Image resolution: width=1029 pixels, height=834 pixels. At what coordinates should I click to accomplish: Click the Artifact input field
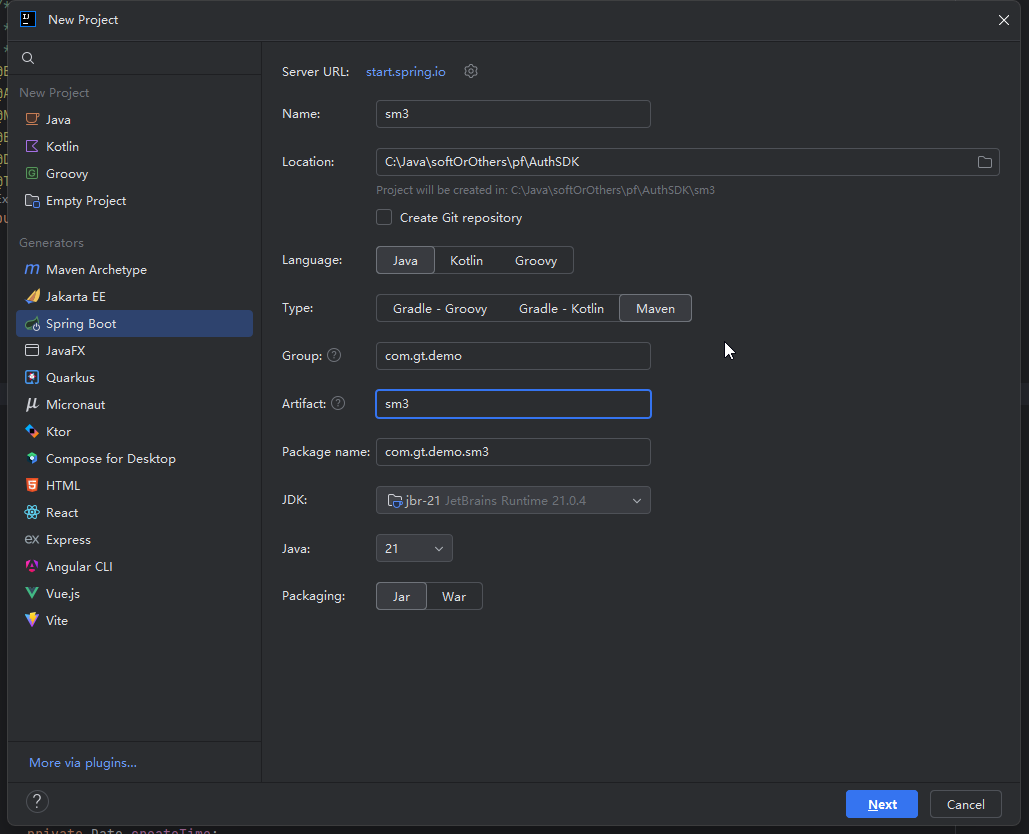pos(513,404)
